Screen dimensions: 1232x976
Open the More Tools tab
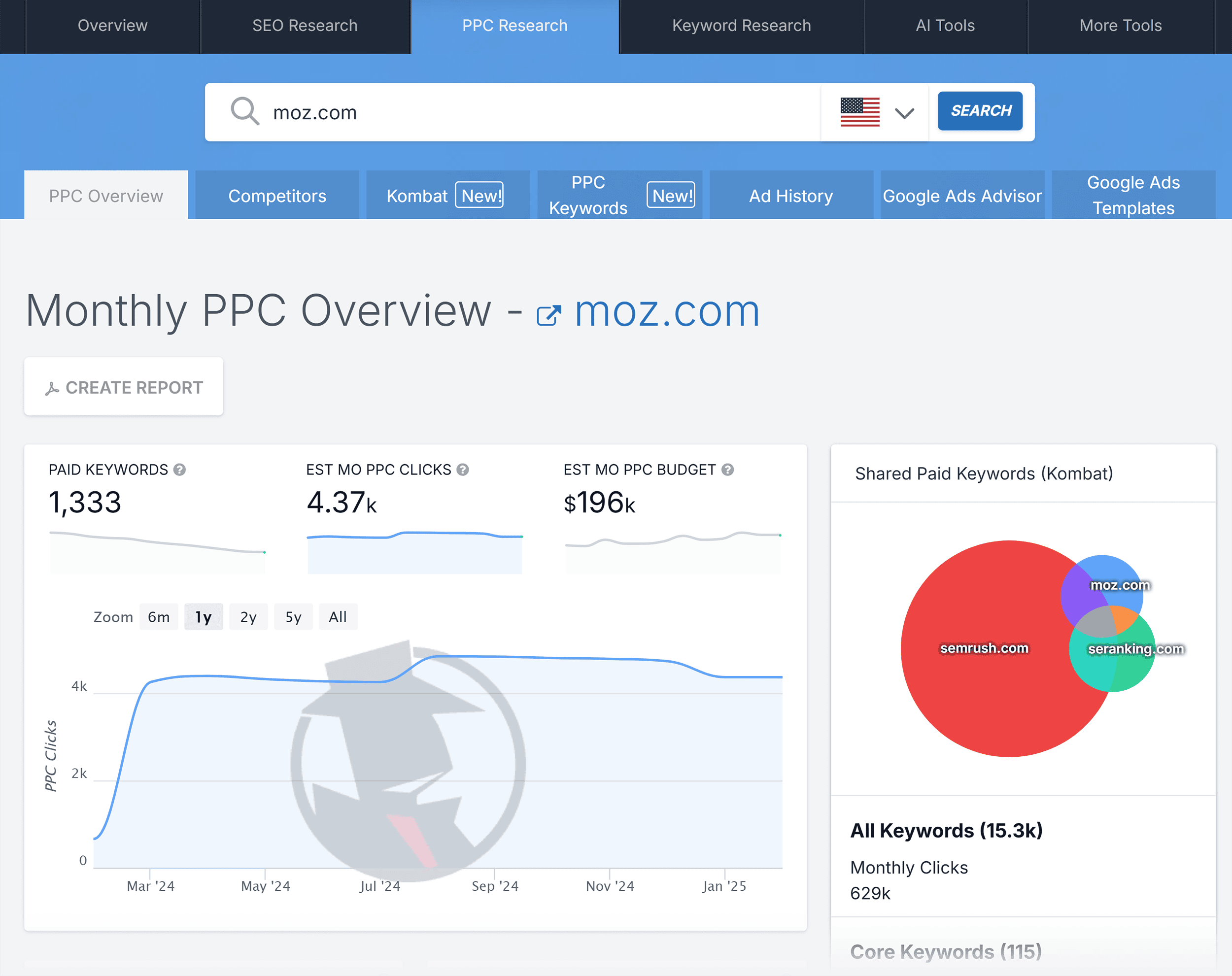tap(1121, 26)
